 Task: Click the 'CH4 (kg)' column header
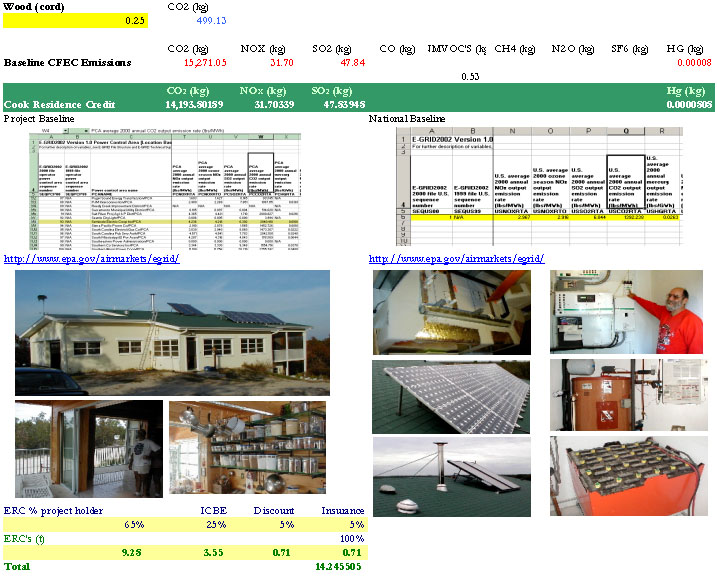pos(514,48)
